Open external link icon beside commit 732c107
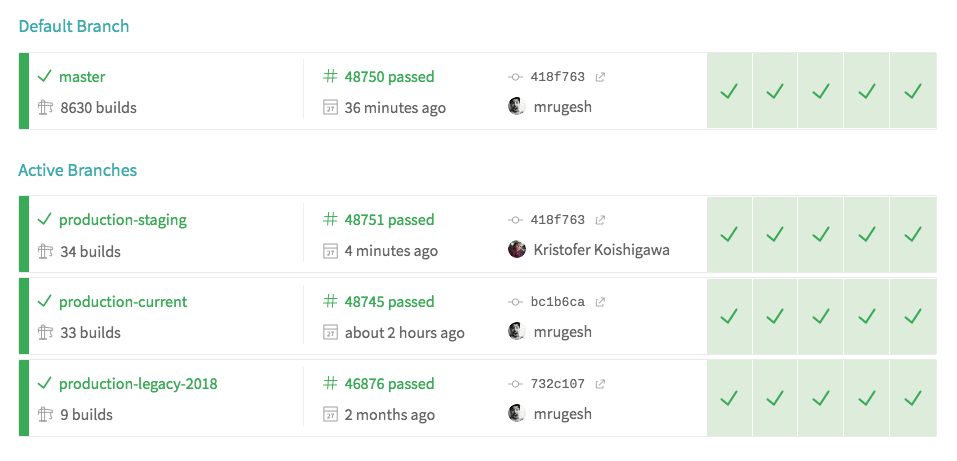The width and height of the screenshot is (957, 461). 600,384
